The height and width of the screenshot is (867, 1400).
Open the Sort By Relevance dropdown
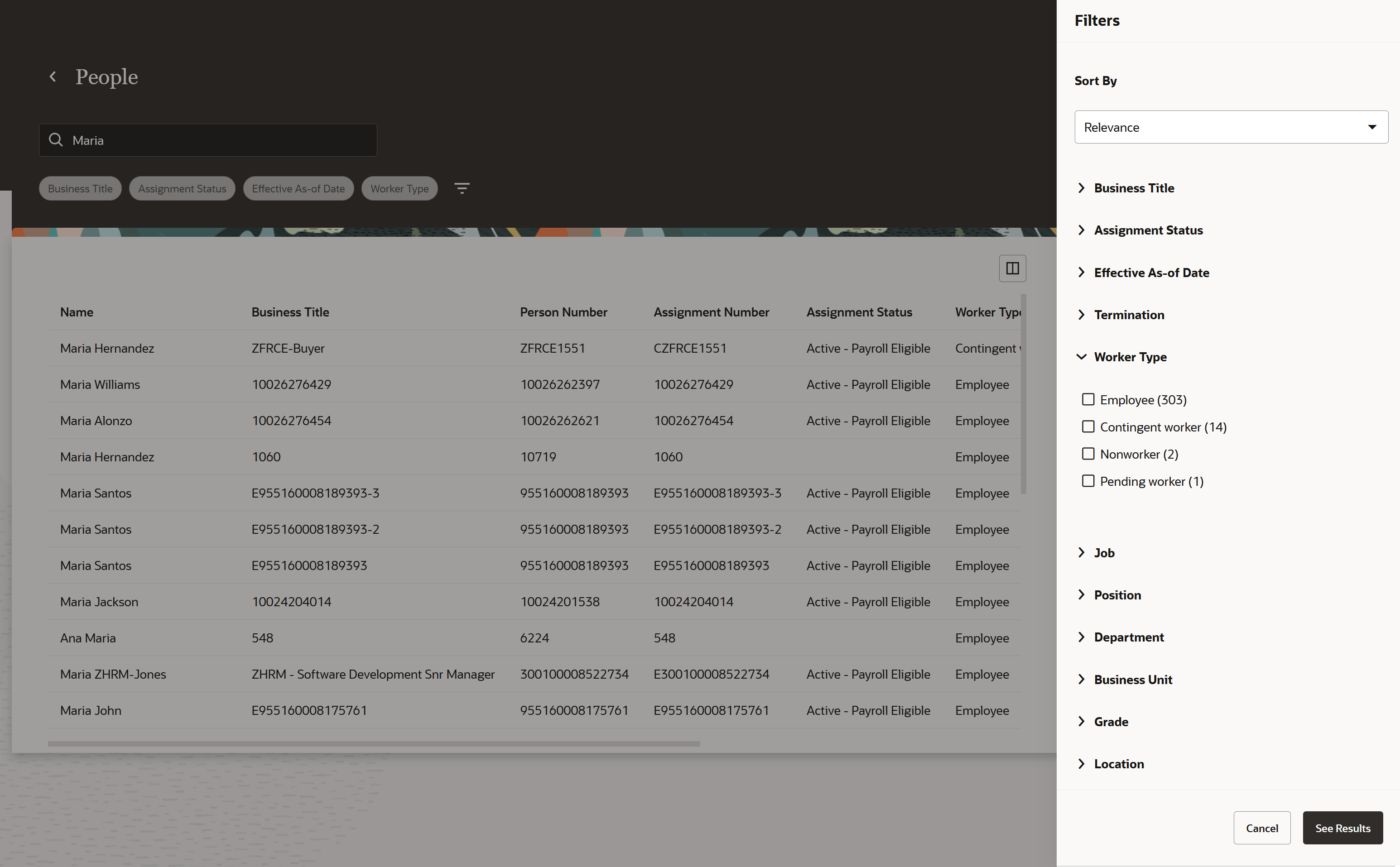(1231, 127)
